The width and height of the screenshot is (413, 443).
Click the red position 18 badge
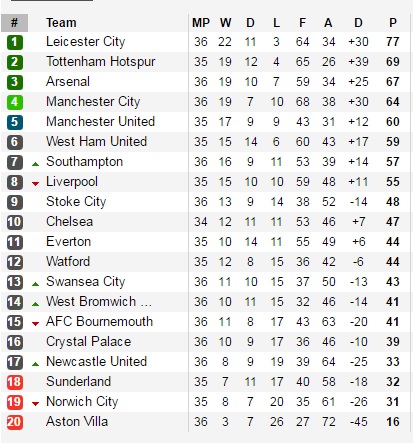[15, 382]
